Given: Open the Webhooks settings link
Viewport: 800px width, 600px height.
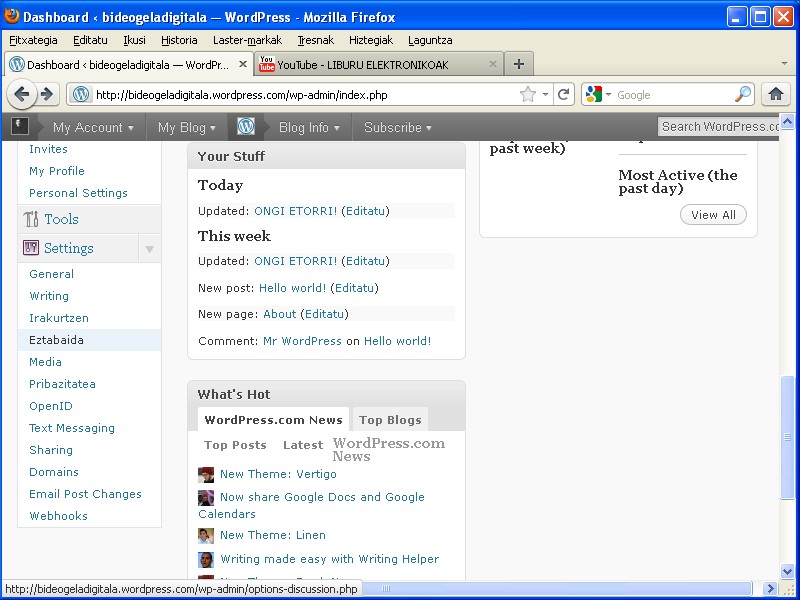Looking at the screenshot, I should pos(58,516).
